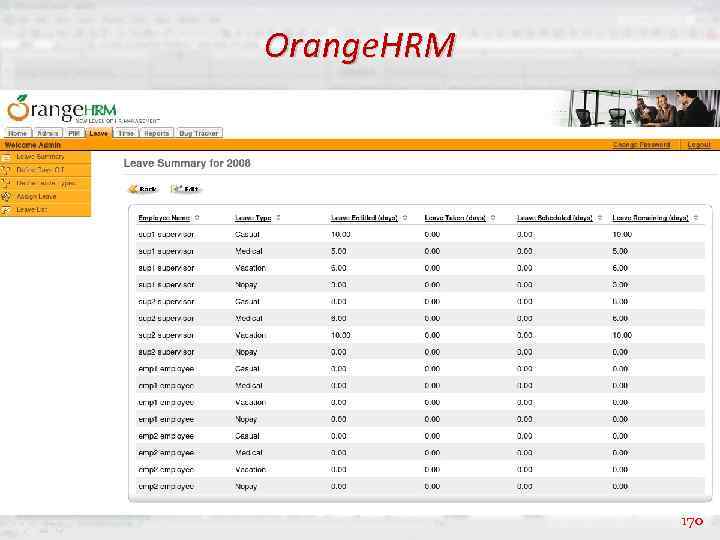This screenshot has width=720, height=540.
Task: Click sort icon beside Leave Scheduled (days)
Action: 599,218
